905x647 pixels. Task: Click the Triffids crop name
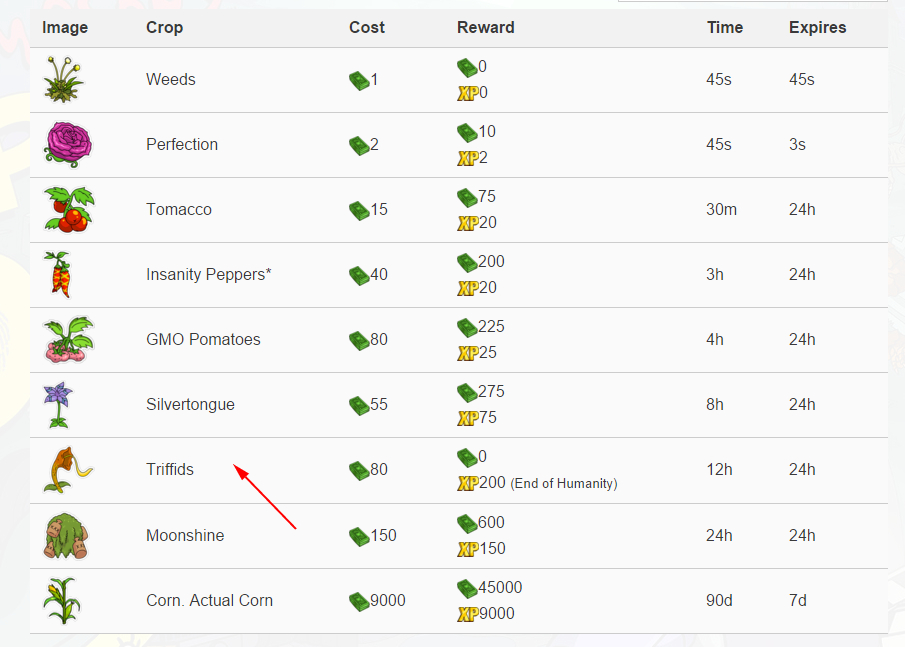[x=170, y=470]
